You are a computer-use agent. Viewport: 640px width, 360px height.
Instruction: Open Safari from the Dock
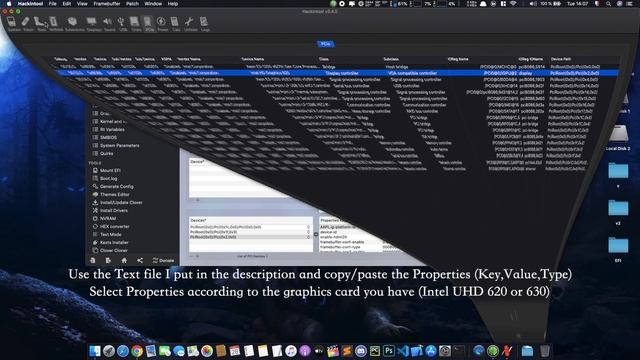click(123, 351)
